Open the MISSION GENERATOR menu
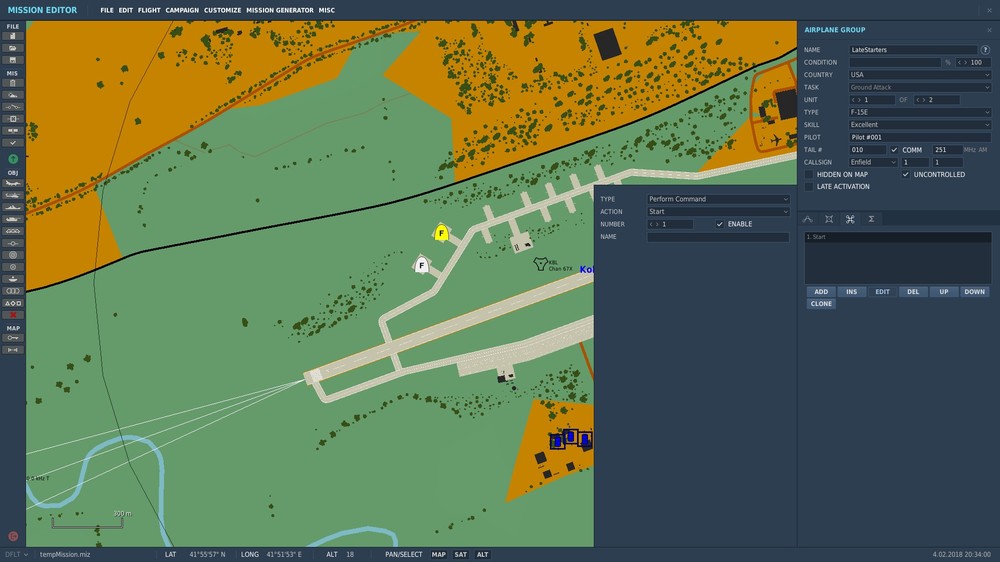 click(x=280, y=10)
